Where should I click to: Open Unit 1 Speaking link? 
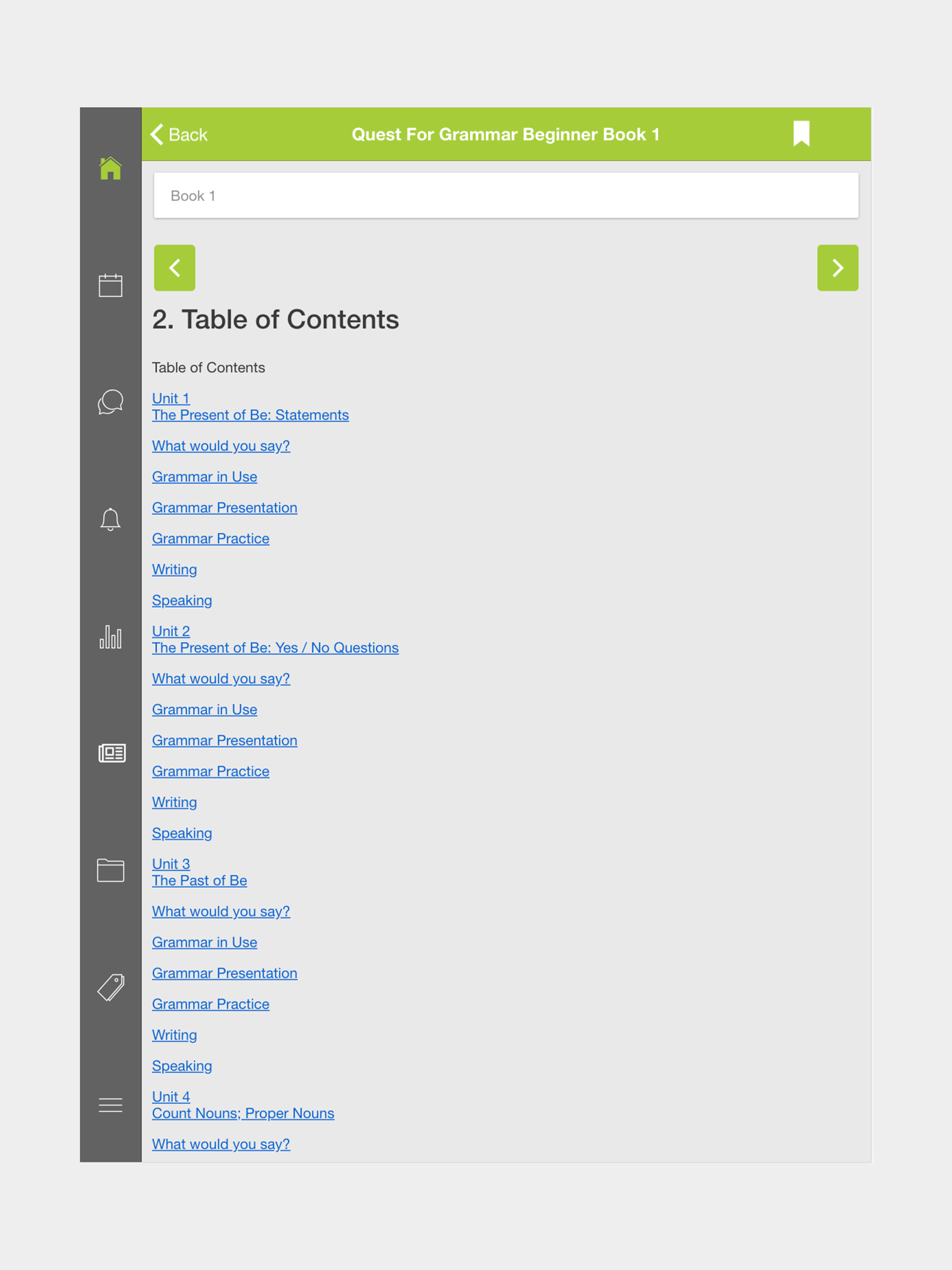coord(182,601)
